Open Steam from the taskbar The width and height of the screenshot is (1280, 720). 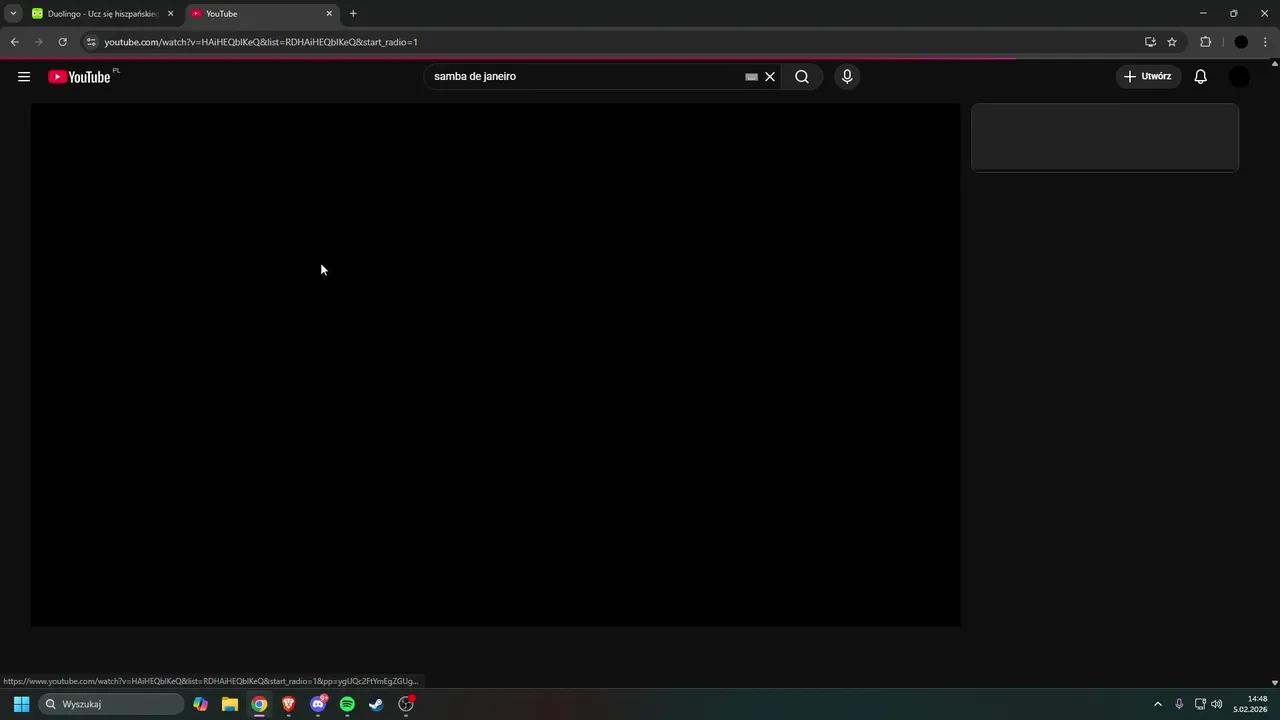pyautogui.click(x=376, y=704)
